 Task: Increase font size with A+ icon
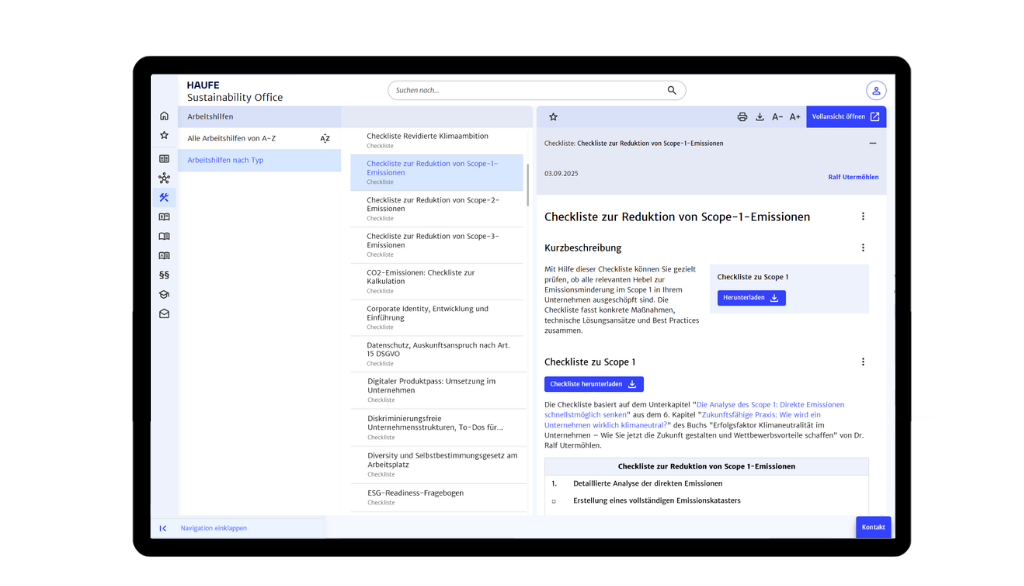(795, 117)
